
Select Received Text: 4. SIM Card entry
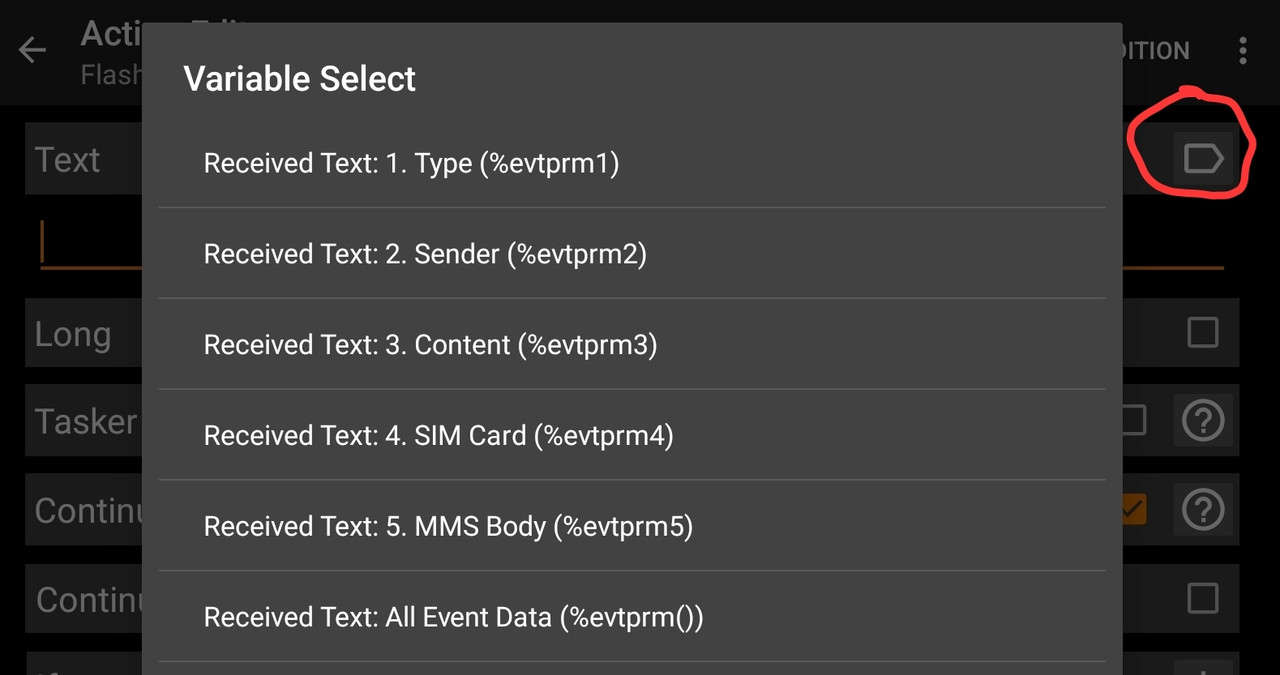click(438, 436)
